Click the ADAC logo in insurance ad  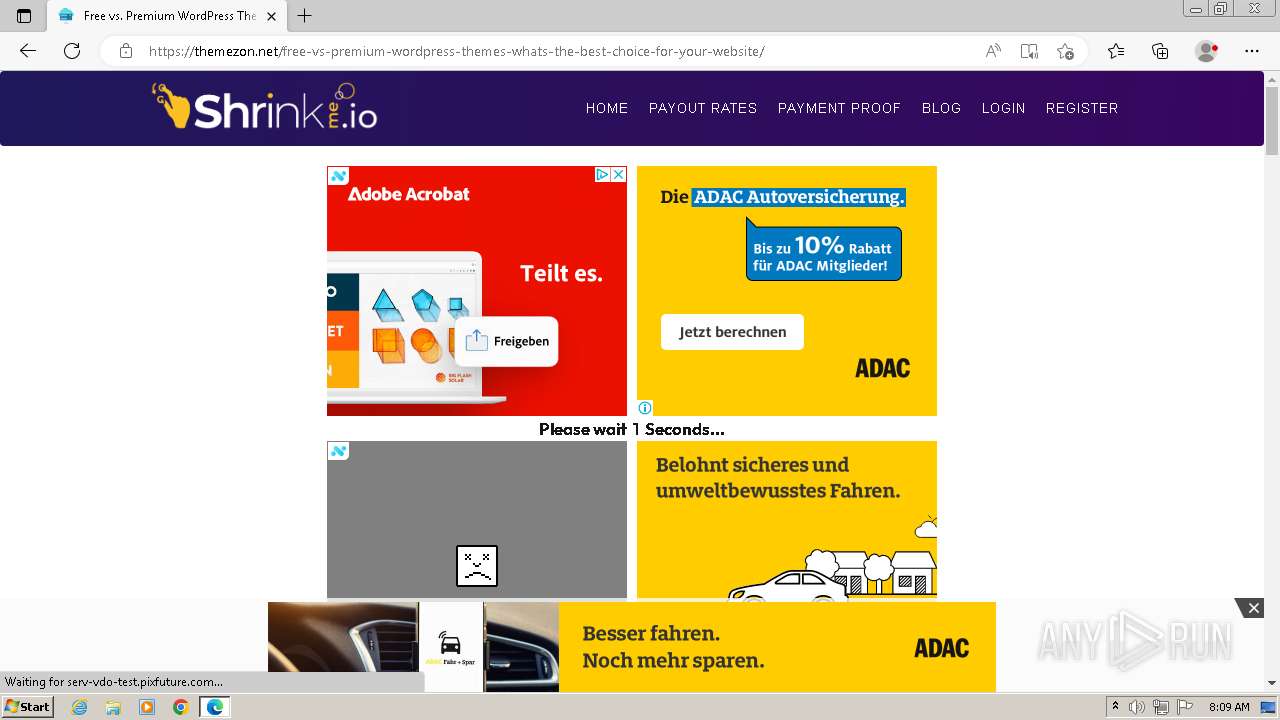coord(882,368)
